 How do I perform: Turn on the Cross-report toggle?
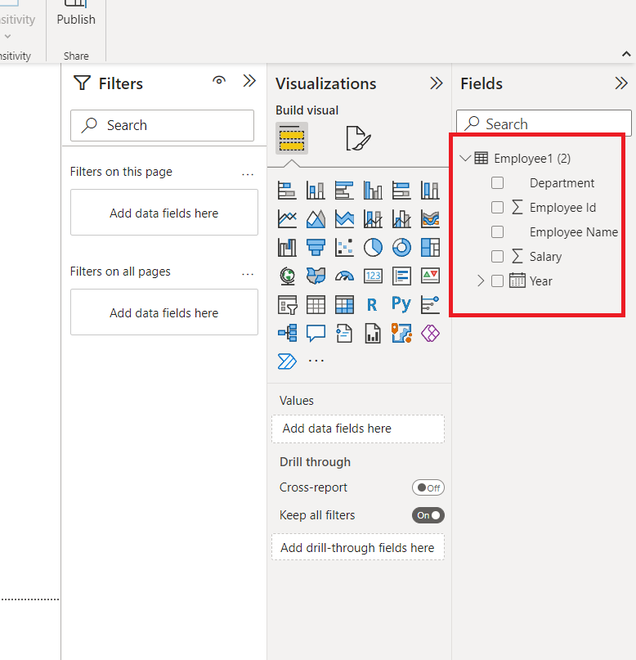coord(428,488)
